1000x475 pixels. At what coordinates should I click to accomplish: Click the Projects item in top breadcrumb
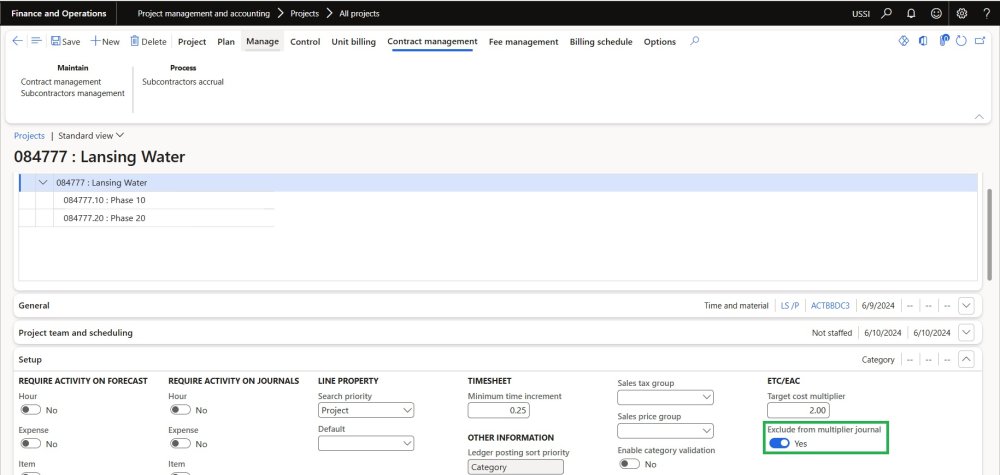click(x=305, y=13)
